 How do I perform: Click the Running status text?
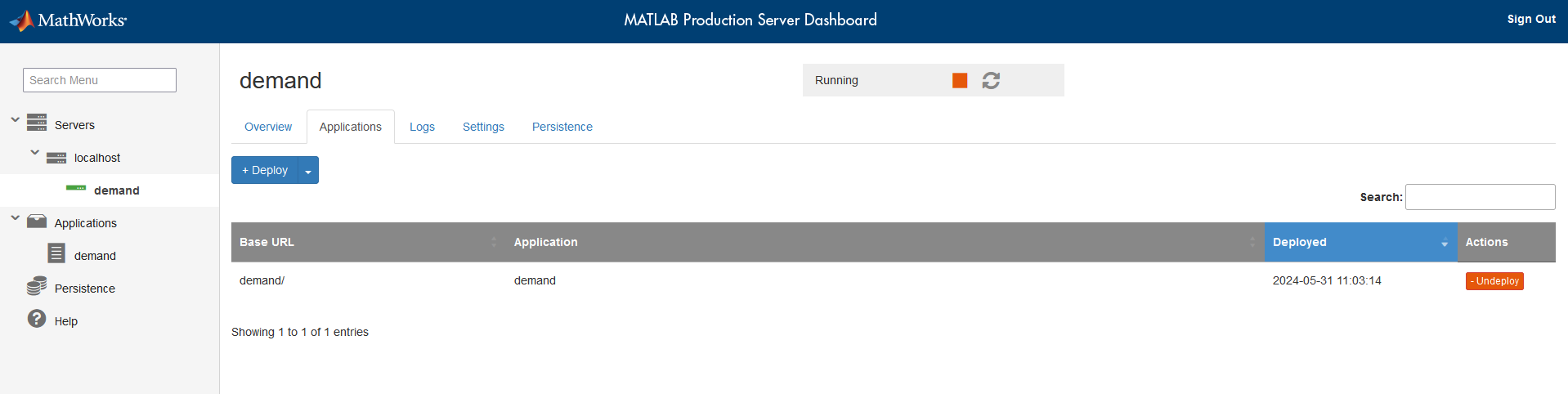click(x=836, y=80)
